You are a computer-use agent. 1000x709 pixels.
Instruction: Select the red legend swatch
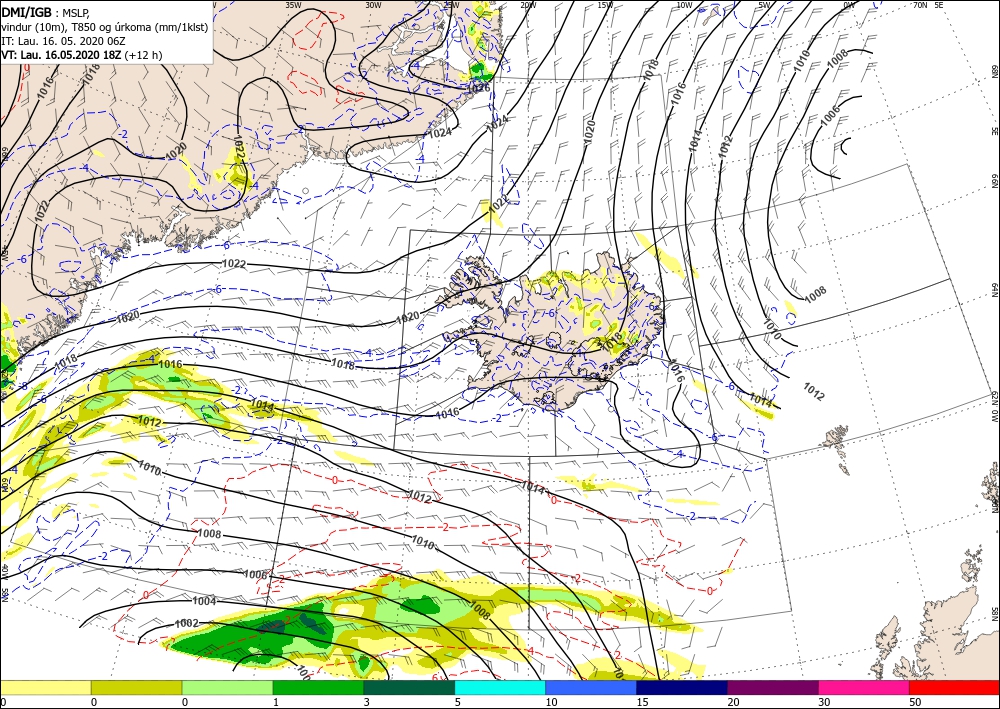954,687
